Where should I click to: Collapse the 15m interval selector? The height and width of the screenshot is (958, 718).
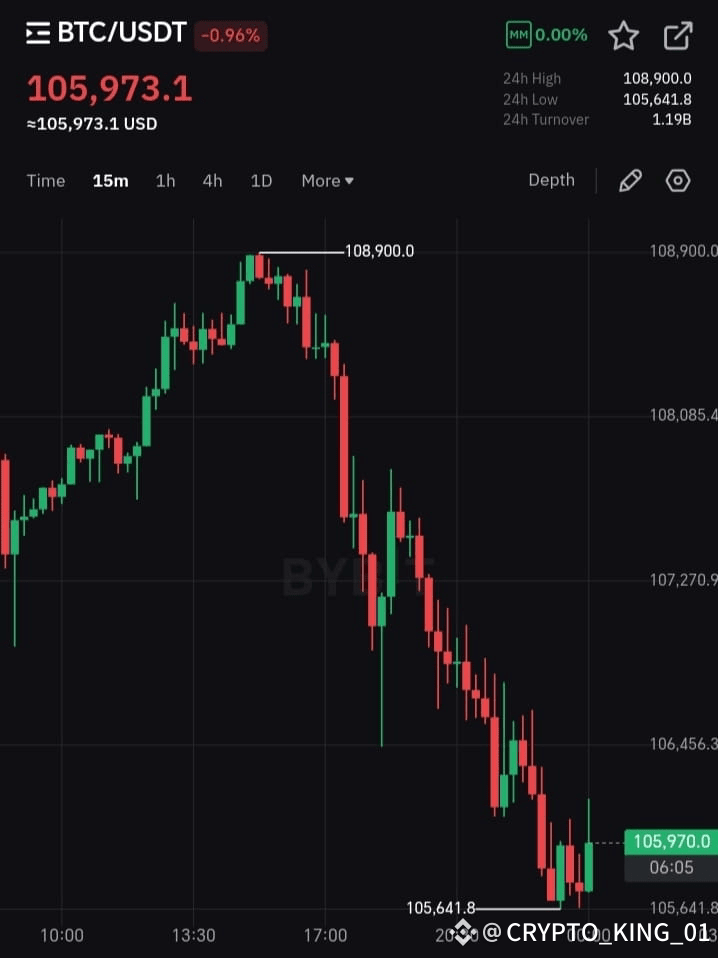(110, 181)
